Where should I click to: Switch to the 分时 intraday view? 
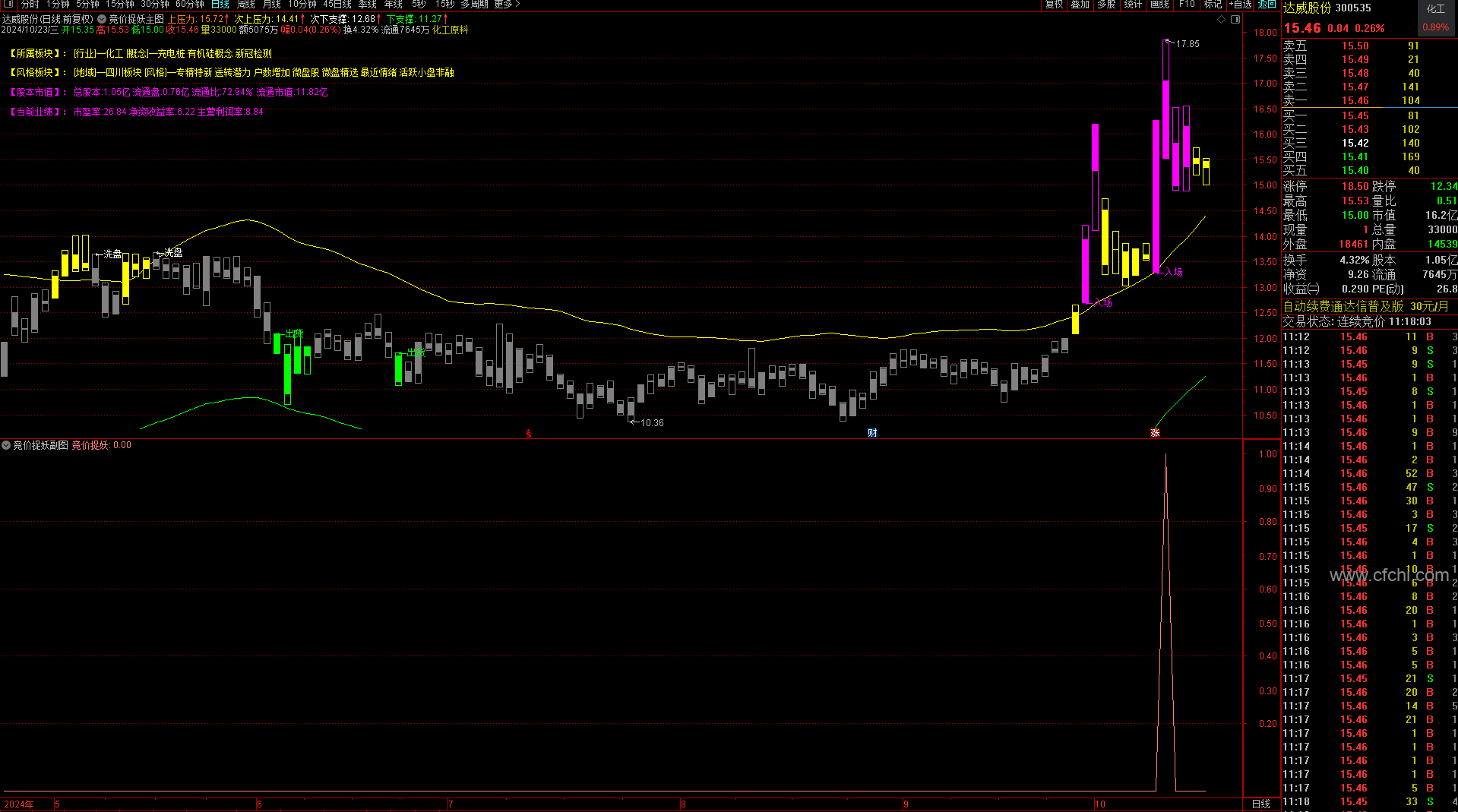pyautogui.click(x=30, y=5)
